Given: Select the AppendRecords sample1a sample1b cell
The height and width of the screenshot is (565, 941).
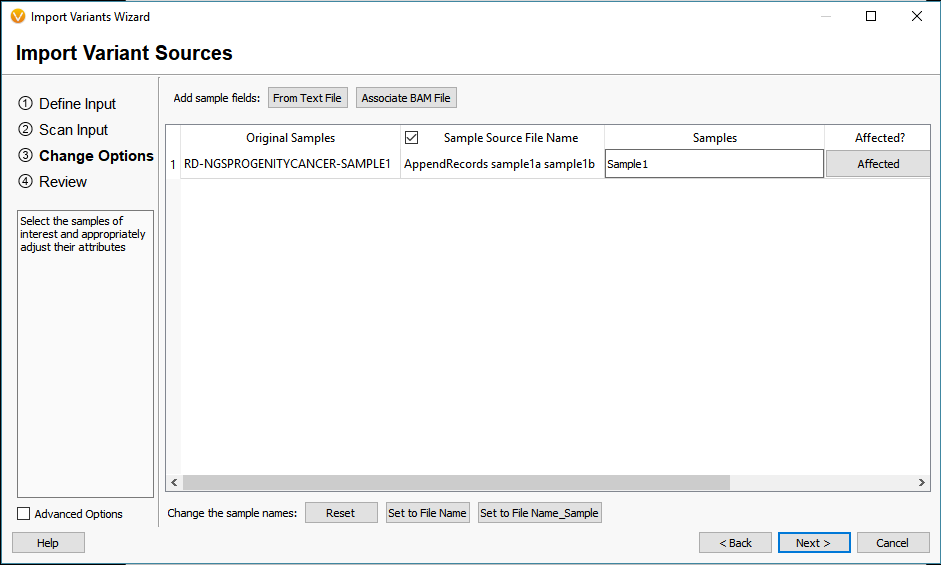Looking at the screenshot, I should (x=502, y=164).
